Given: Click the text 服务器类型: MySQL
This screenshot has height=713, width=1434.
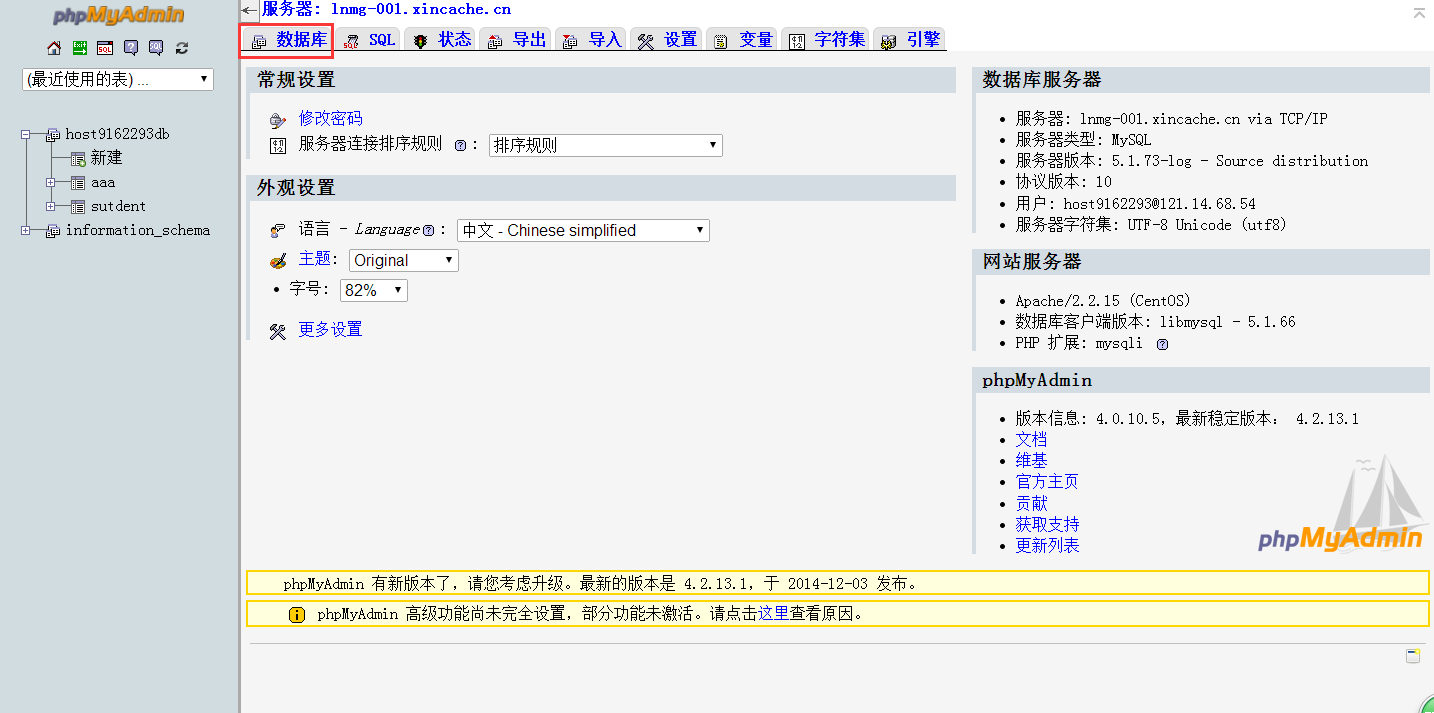Looking at the screenshot, I should tap(1083, 140).
